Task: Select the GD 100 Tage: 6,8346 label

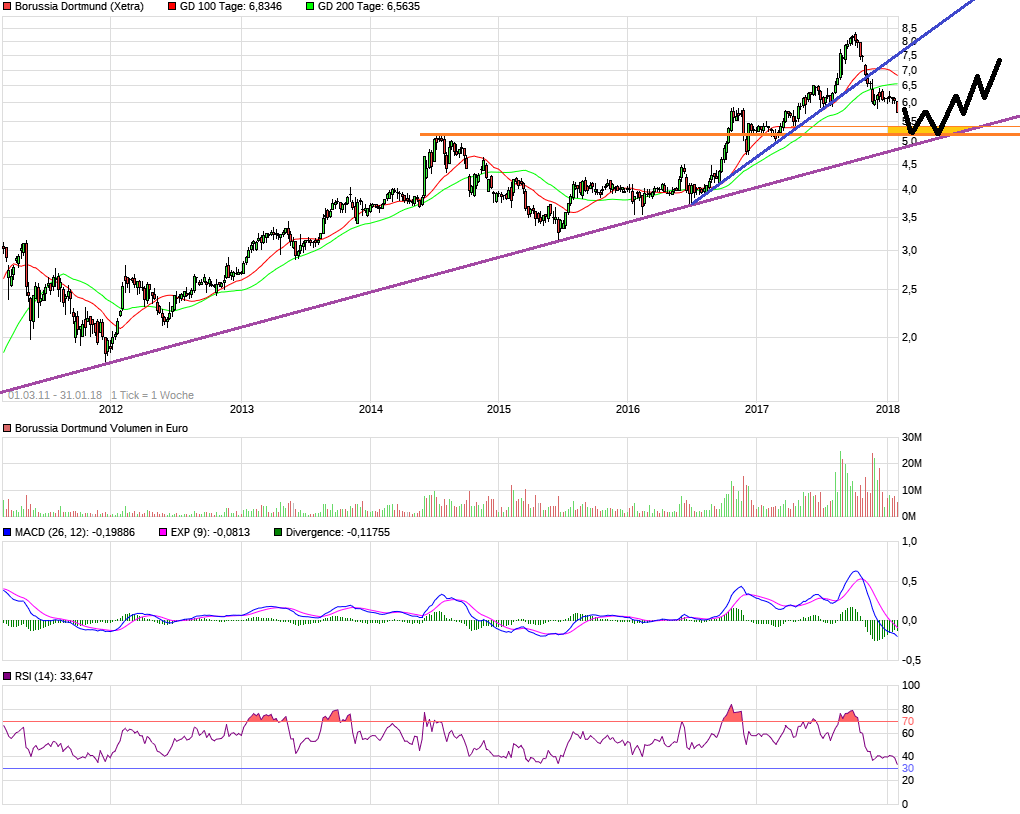Action: [x=231, y=7]
